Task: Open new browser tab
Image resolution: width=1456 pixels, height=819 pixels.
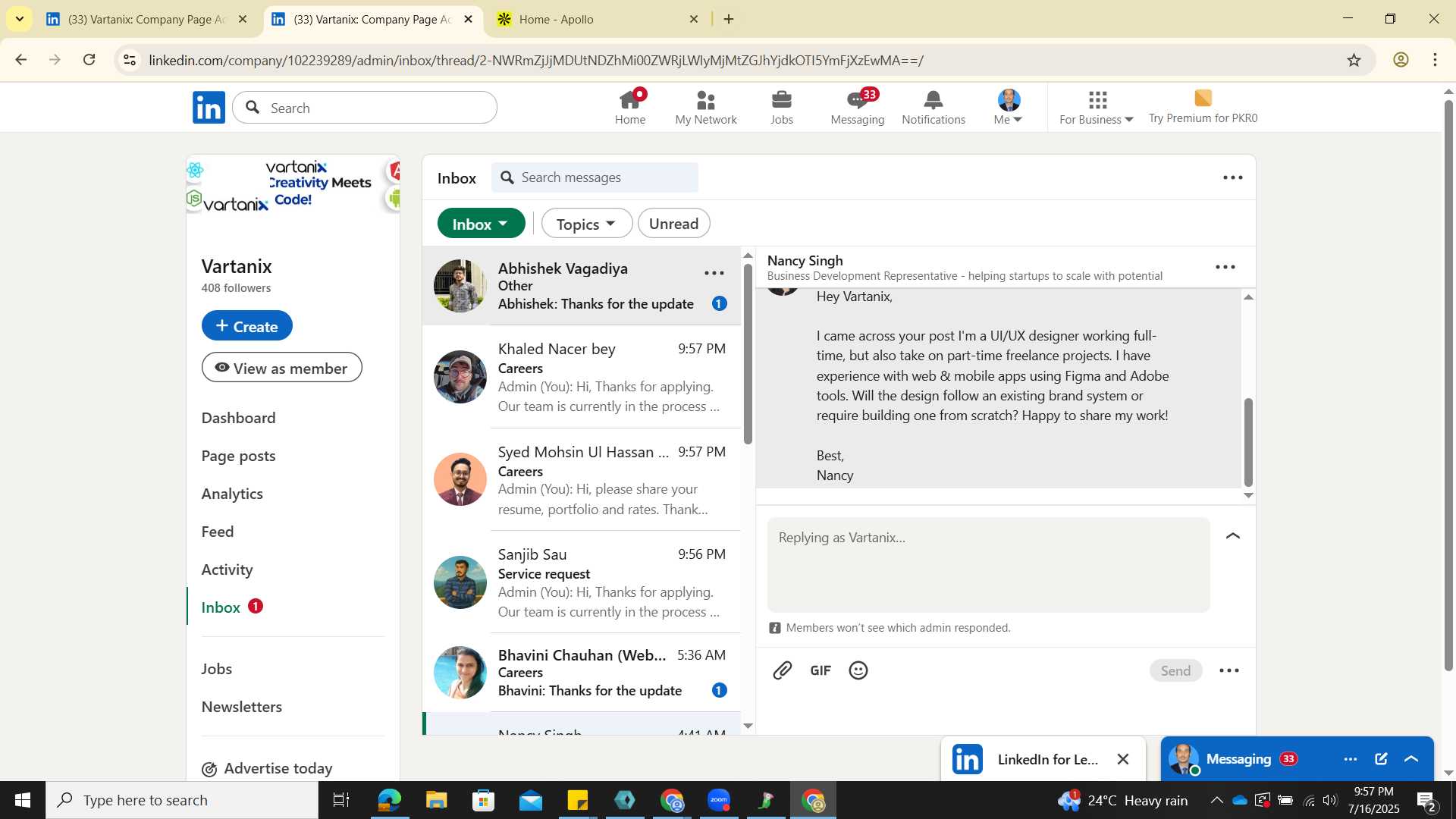Action: (x=729, y=19)
